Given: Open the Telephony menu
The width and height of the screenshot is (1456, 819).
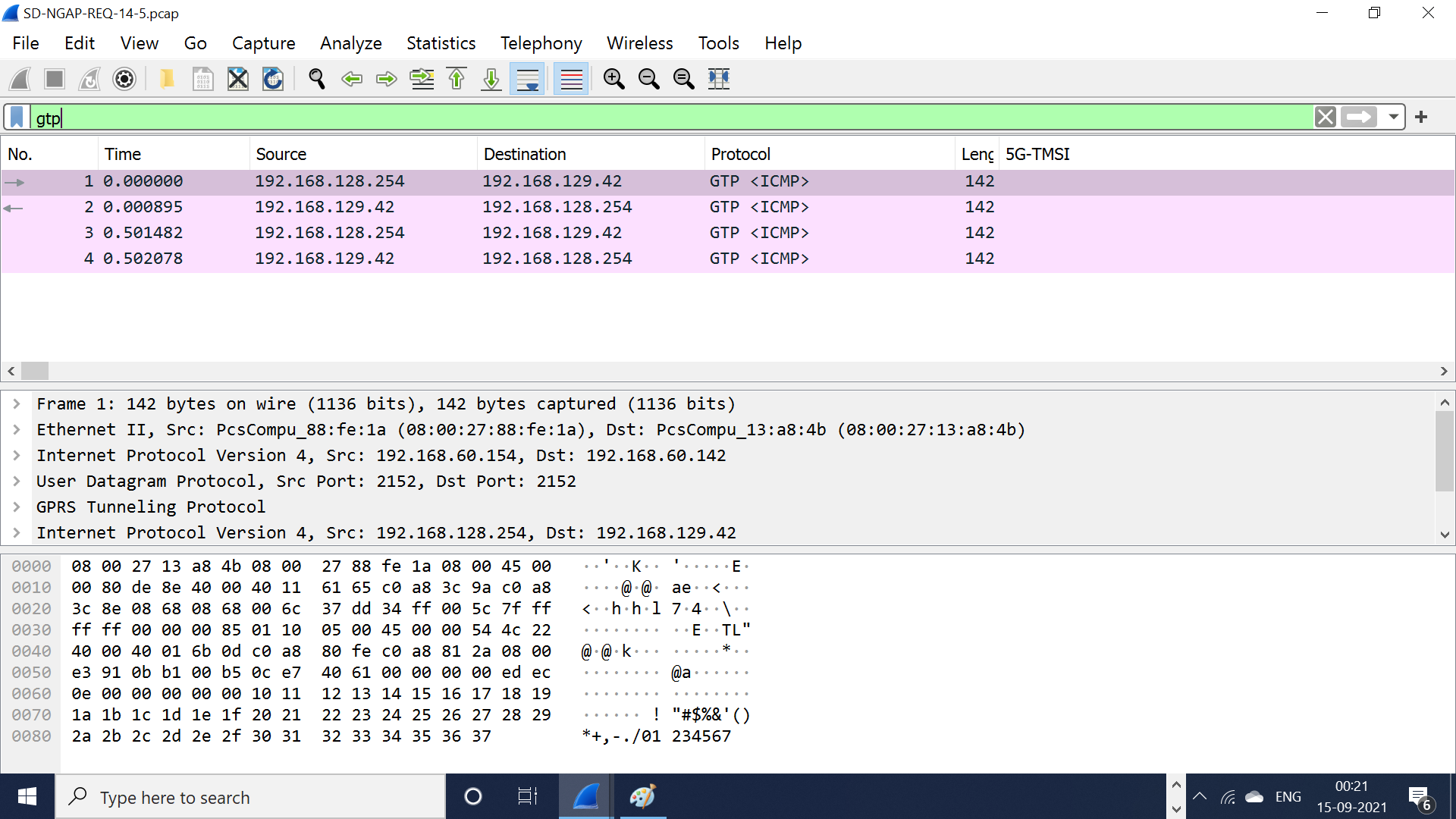Looking at the screenshot, I should pos(540,43).
